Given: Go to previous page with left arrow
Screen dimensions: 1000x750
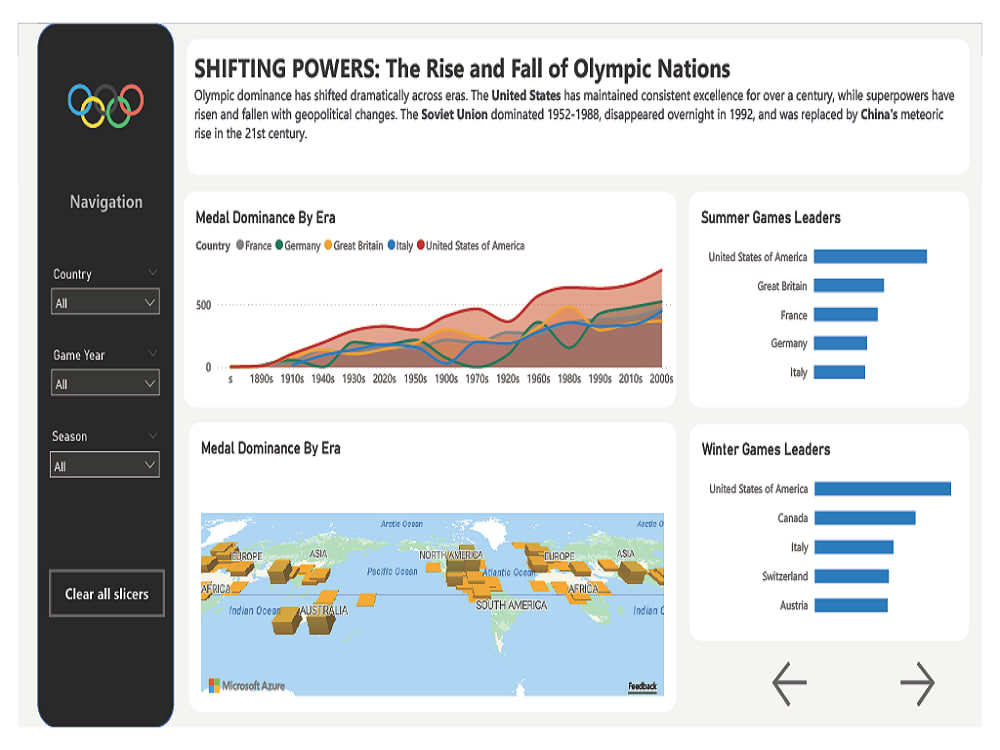Looking at the screenshot, I should 790,683.
